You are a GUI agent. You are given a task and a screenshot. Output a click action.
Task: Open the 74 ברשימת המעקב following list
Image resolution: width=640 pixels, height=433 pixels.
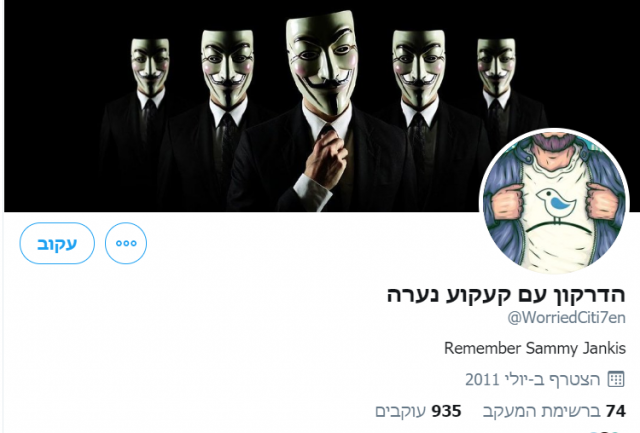coord(554,411)
